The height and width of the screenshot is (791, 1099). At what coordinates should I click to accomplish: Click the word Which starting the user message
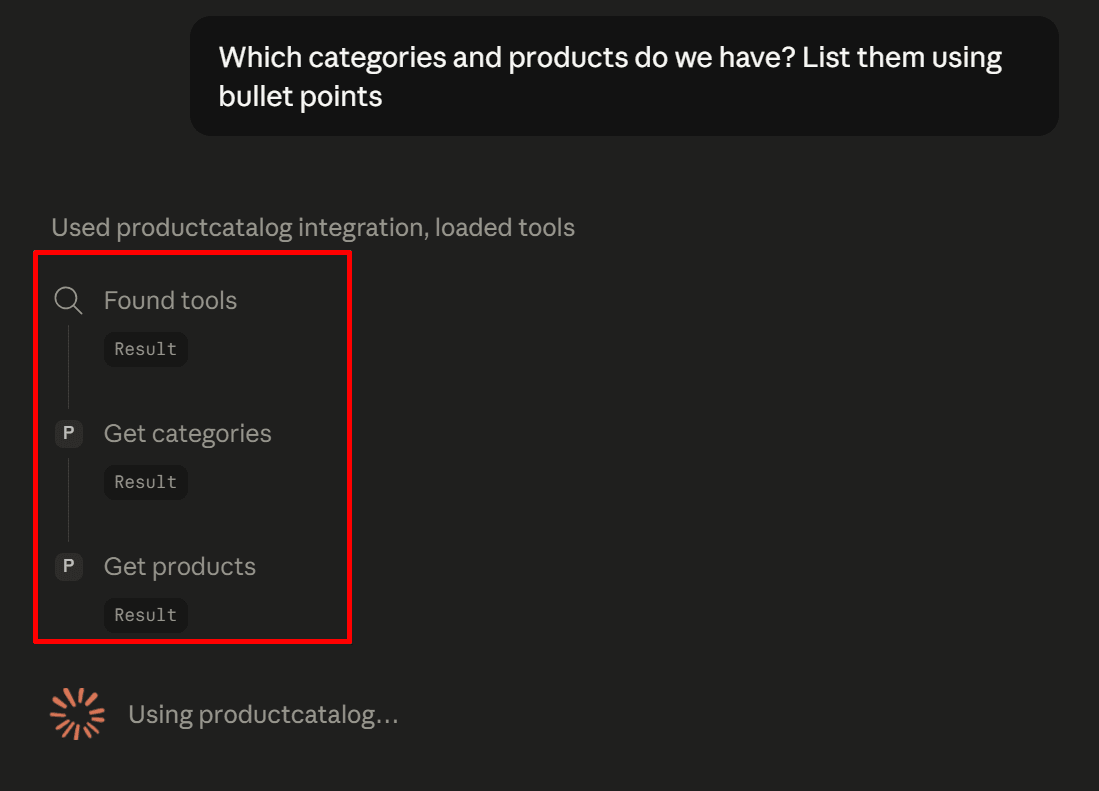(260, 57)
